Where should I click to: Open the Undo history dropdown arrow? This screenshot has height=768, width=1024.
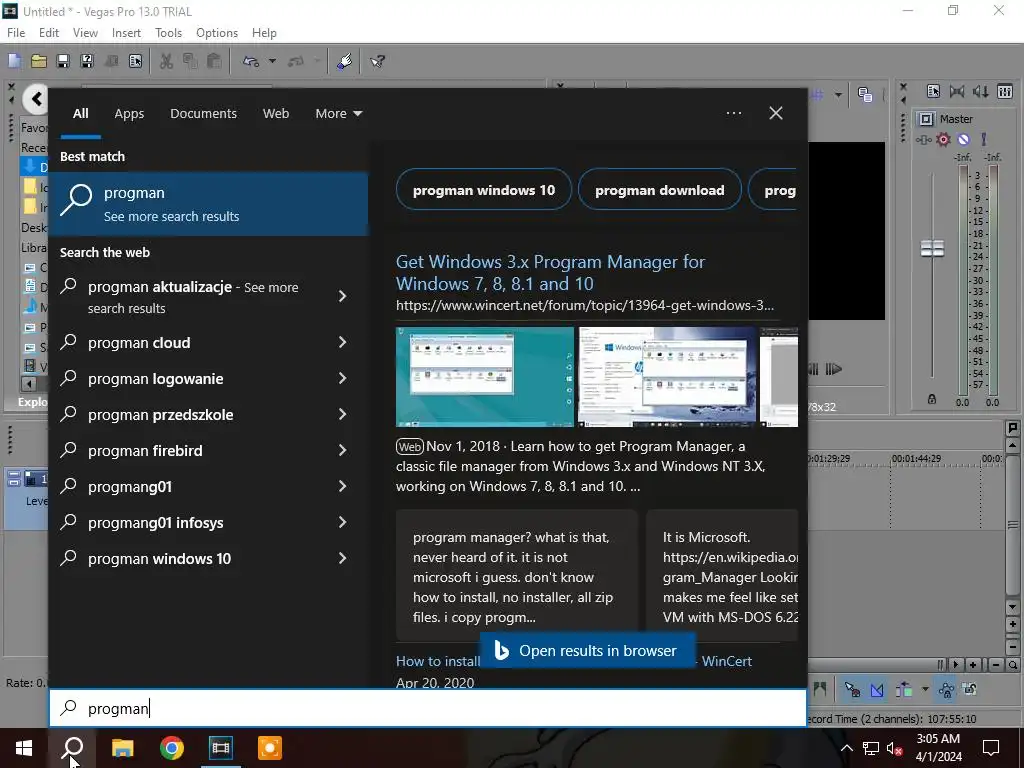tap(272, 61)
